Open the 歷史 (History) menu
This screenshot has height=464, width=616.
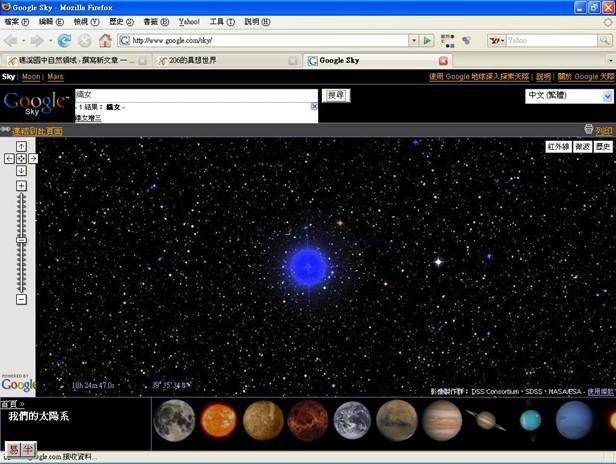(x=121, y=22)
